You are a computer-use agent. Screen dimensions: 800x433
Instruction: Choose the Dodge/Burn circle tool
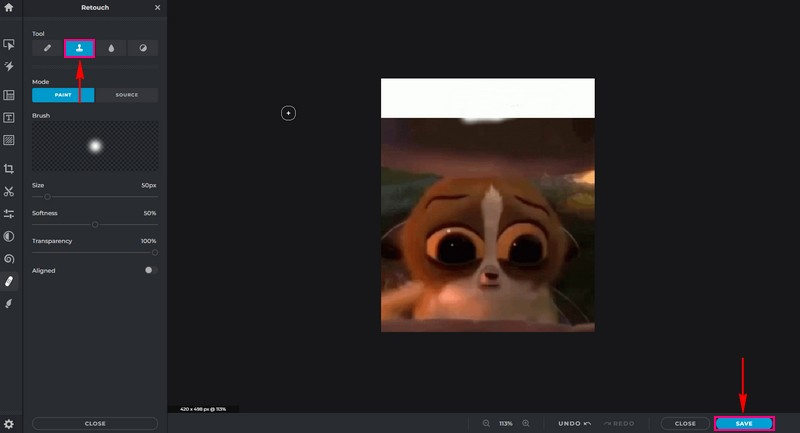point(143,48)
